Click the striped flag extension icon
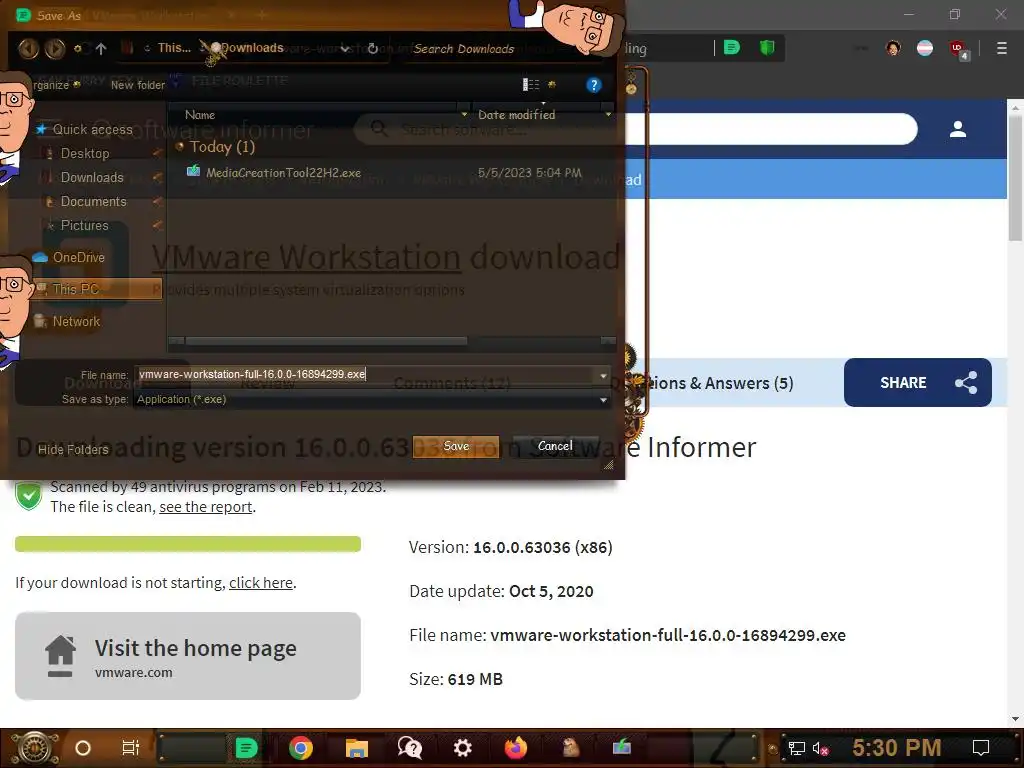This screenshot has width=1024, height=768. pos(925,48)
